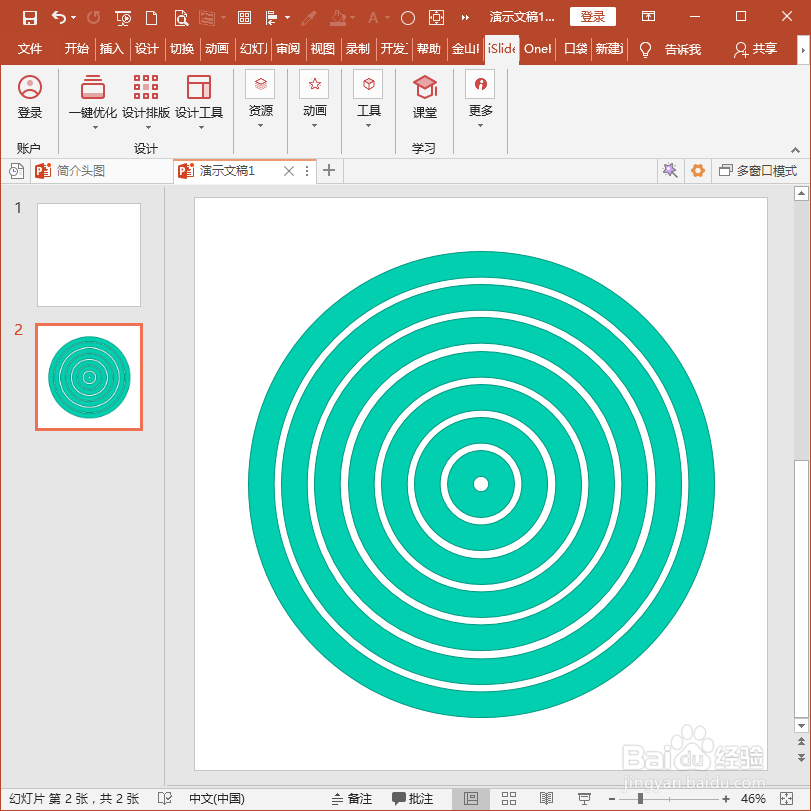Image resolution: width=811 pixels, height=811 pixels.
Task: Expand more quick access toolbar commands
Action: click(x=465, y=18)
